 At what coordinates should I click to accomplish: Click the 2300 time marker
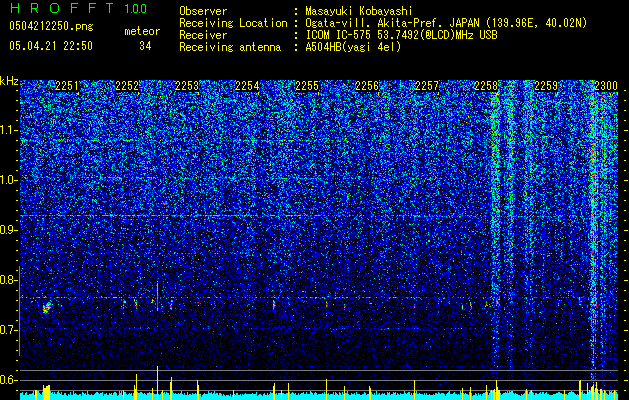[606, 86]
